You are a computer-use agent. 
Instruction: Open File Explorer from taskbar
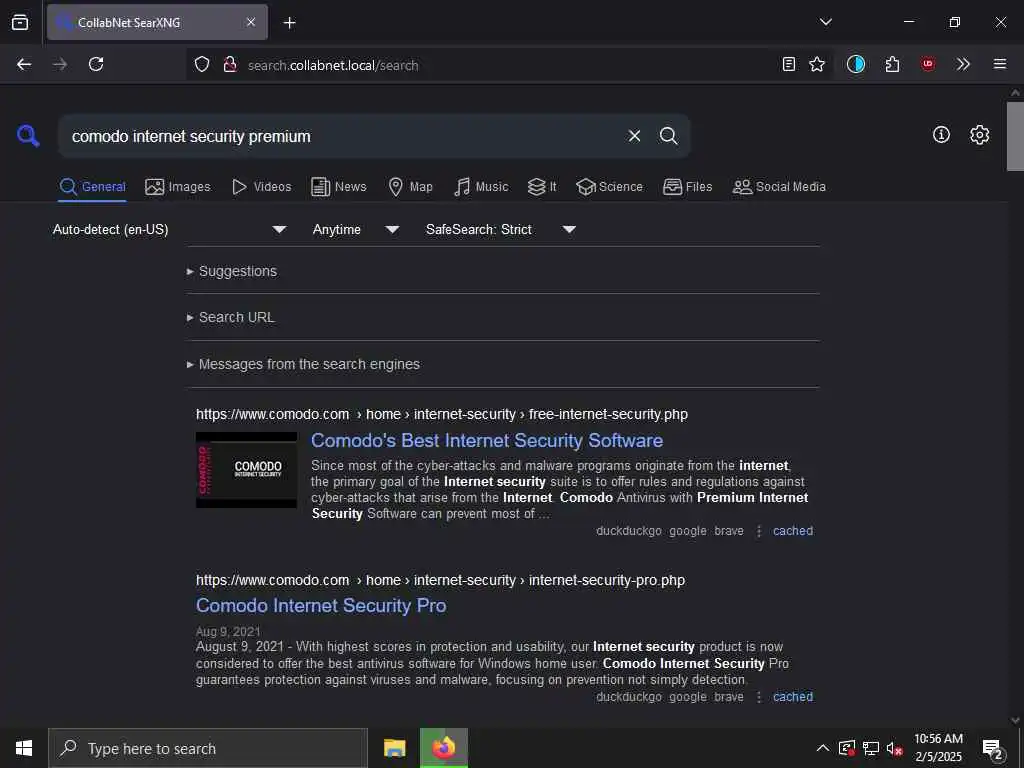[394, 748]
